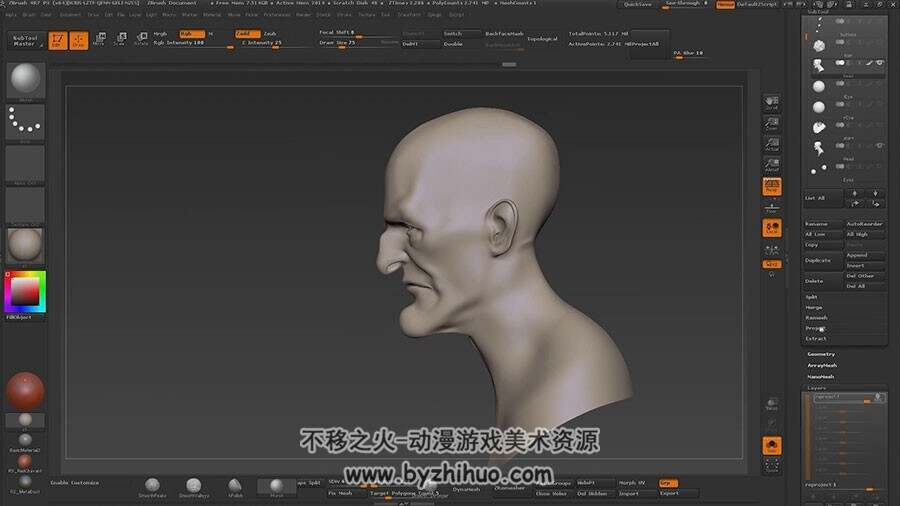Select the Move transform tool

[x=99, y=40]
